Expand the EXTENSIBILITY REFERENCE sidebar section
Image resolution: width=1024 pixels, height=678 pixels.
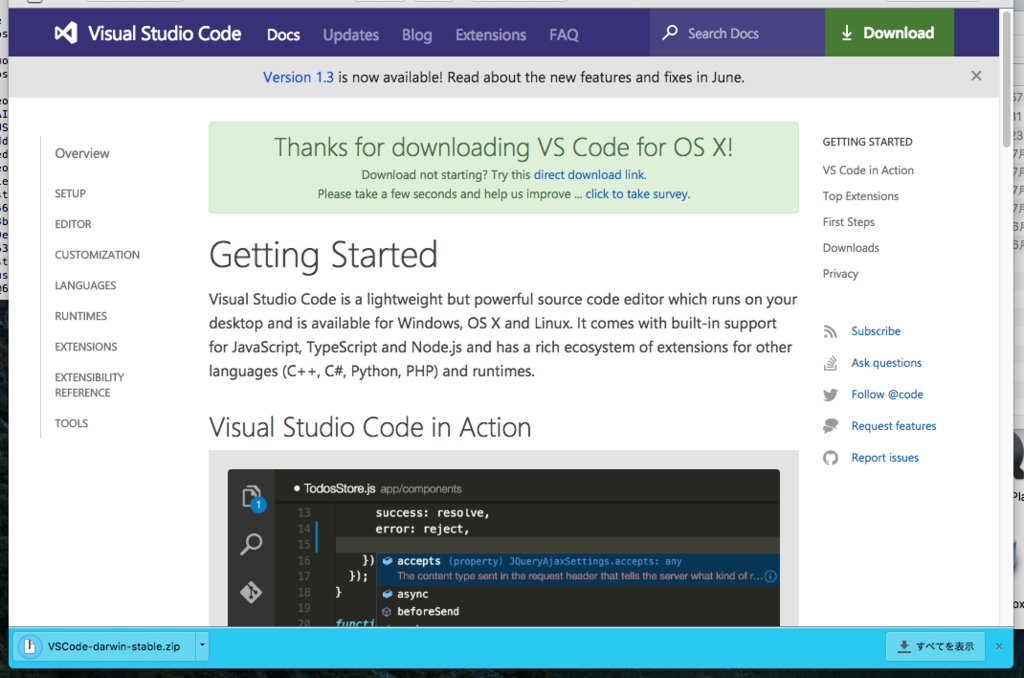(x=89, y=385)
